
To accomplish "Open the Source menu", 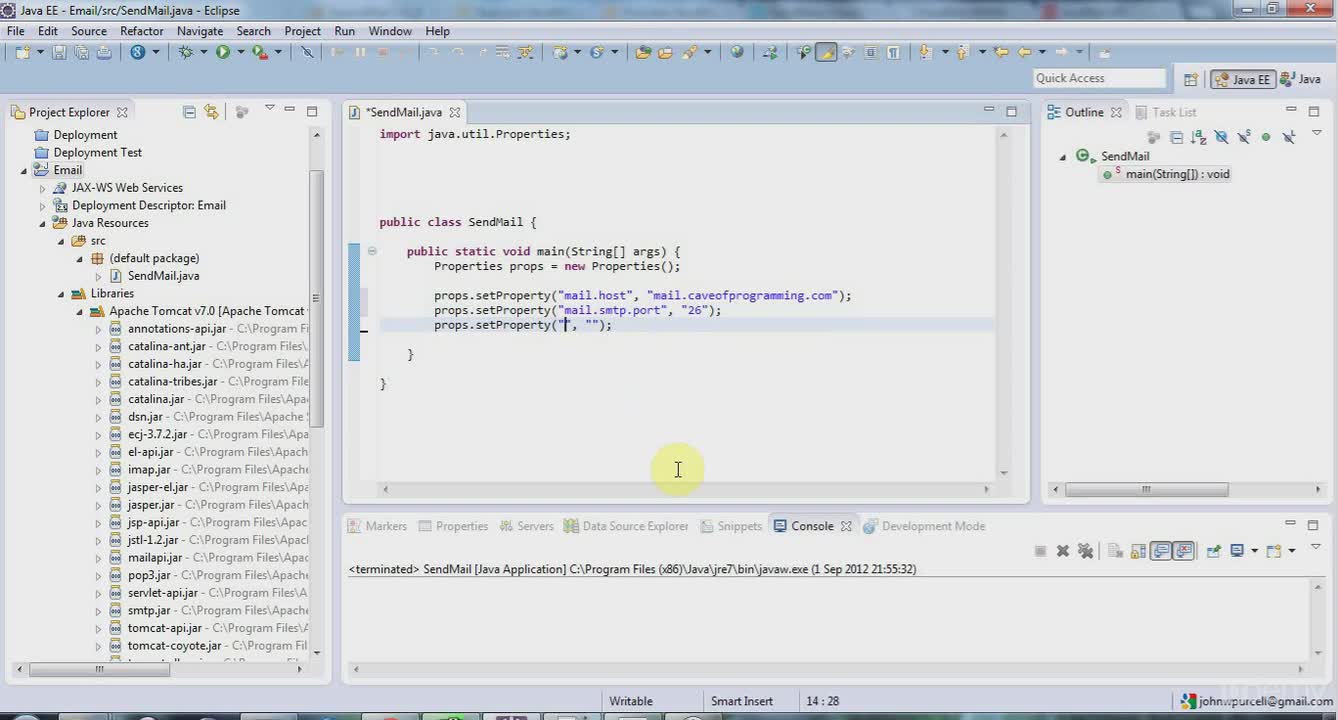I will point(88,31).
